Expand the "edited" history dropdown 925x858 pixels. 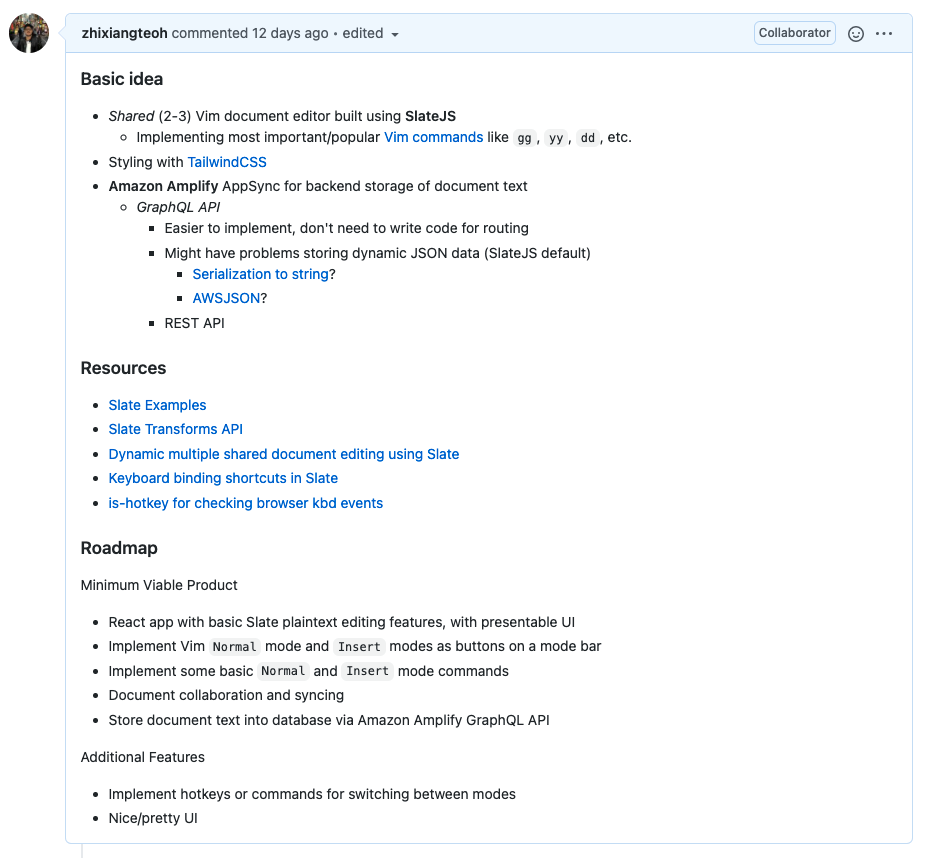370,33
